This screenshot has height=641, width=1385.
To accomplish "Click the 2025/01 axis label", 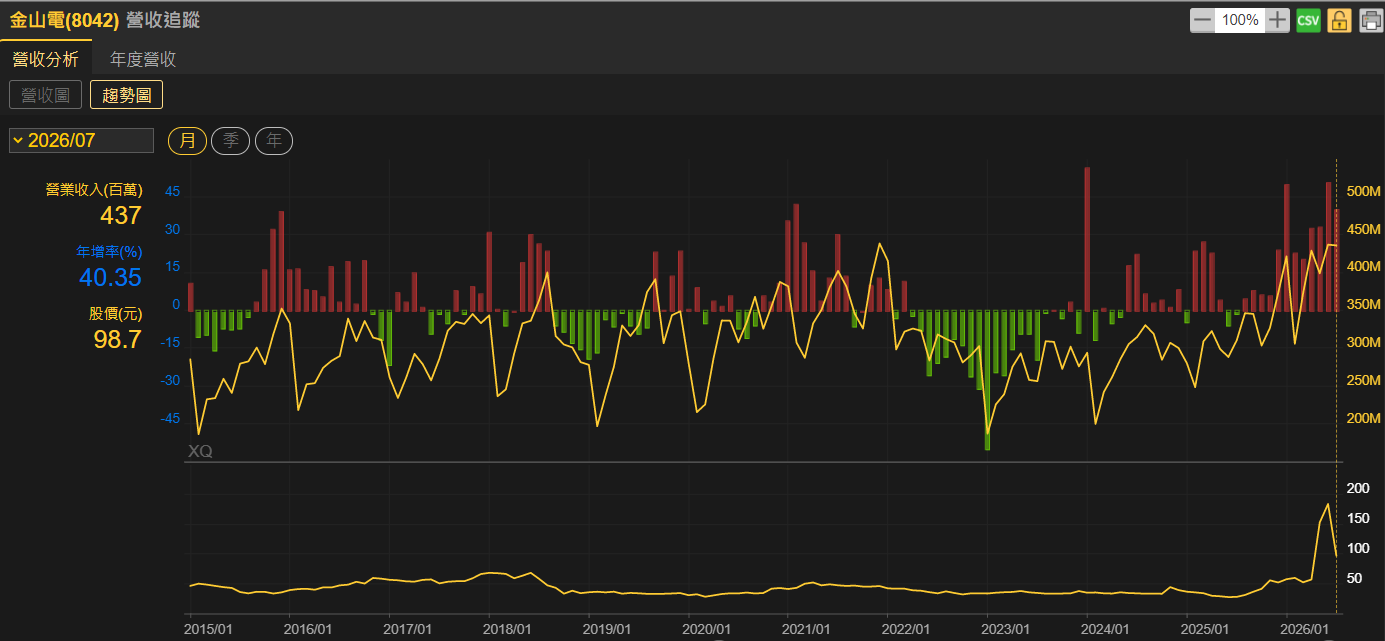I will tap(1206, 629).
